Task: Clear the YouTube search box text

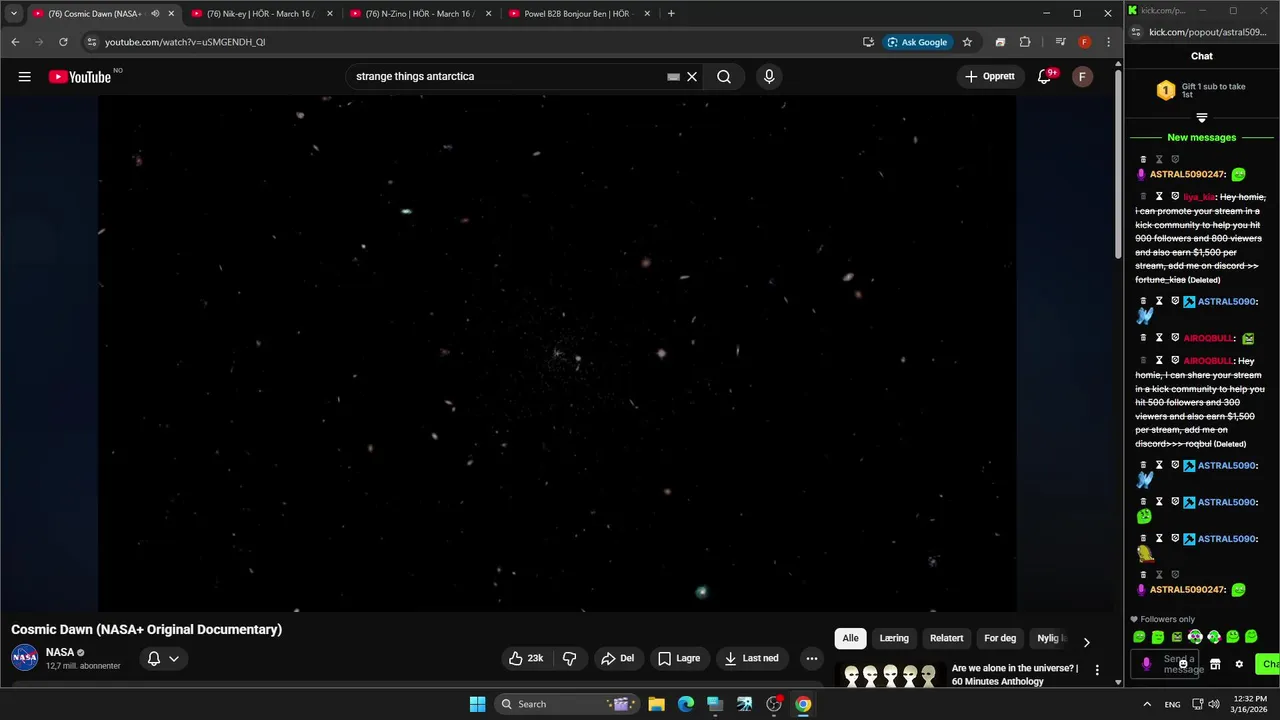Action: click(691, 76)
